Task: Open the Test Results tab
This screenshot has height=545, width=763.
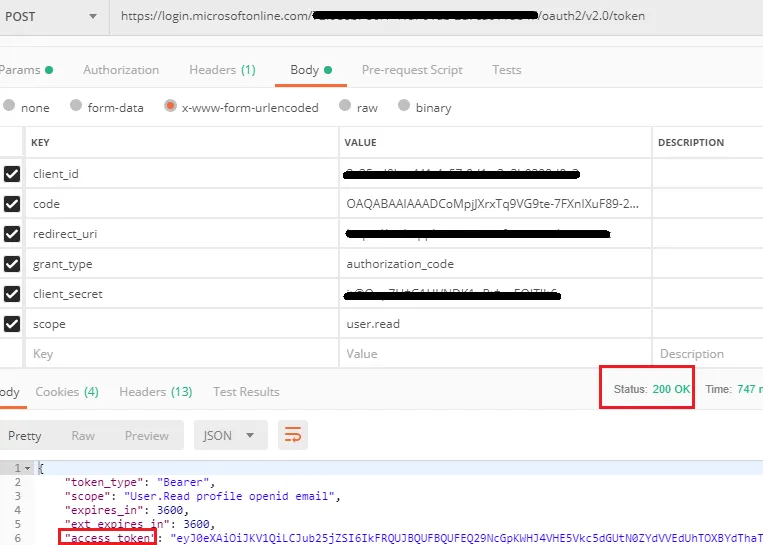Action: point(246,392)
